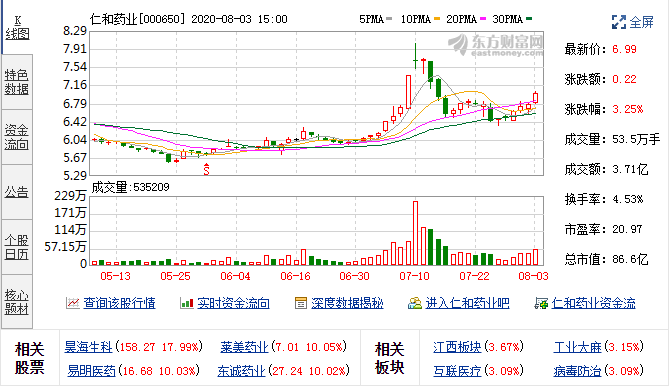This screenshot has width=669, height=386.
Task: Select the K线图 tab
Action: 17,28
